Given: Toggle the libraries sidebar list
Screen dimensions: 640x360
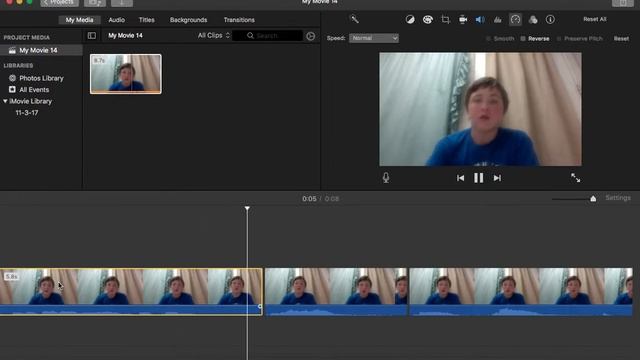Looking at the screenshot, I should coord(92,36).
